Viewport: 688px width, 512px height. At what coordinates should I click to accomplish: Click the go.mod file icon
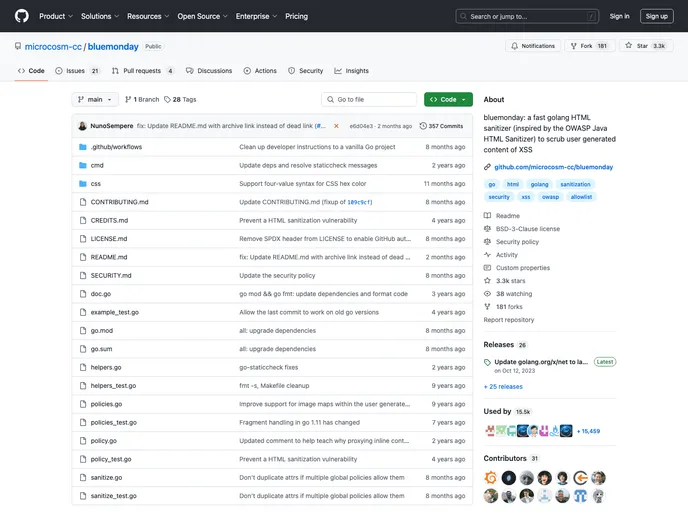click(82, 331)
